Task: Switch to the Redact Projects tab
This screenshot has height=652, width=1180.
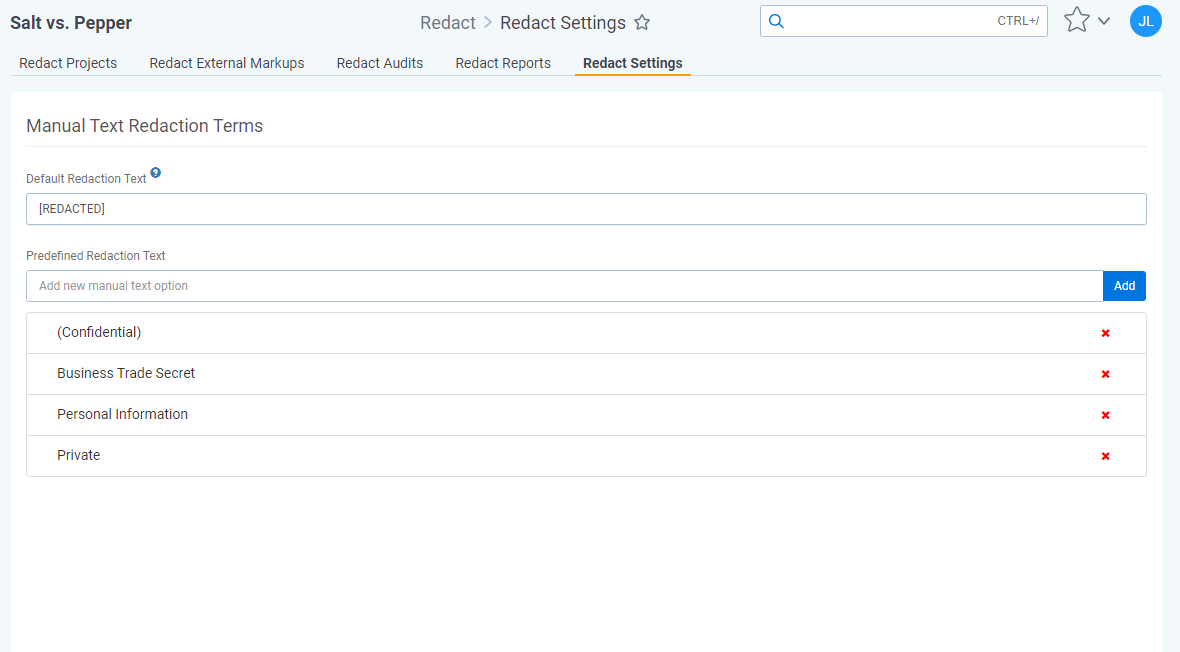Action: pos(68,63)
